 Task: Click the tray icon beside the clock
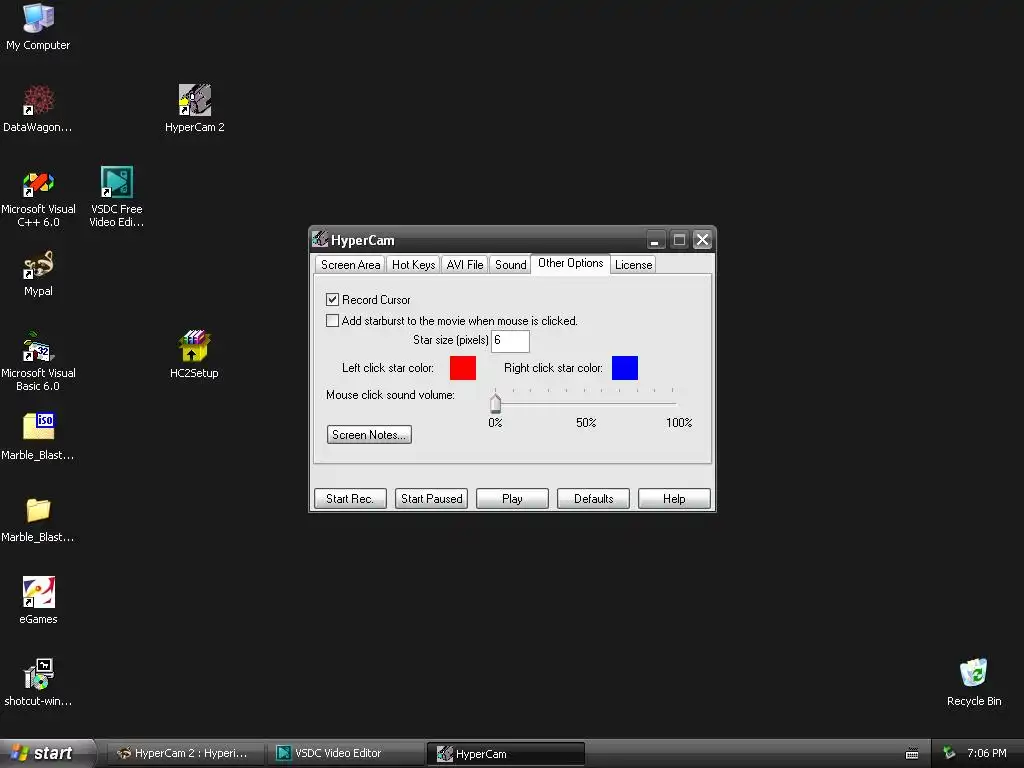pyautogui.click(x=949, y=753)
